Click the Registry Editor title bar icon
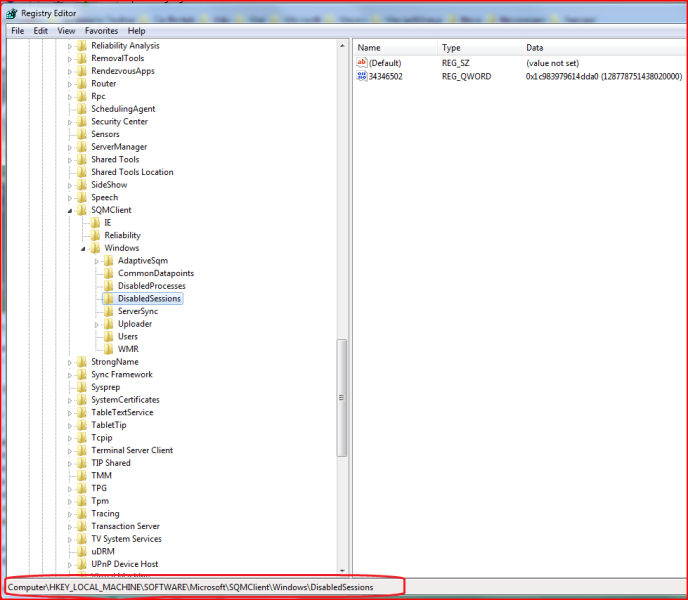 12,14
